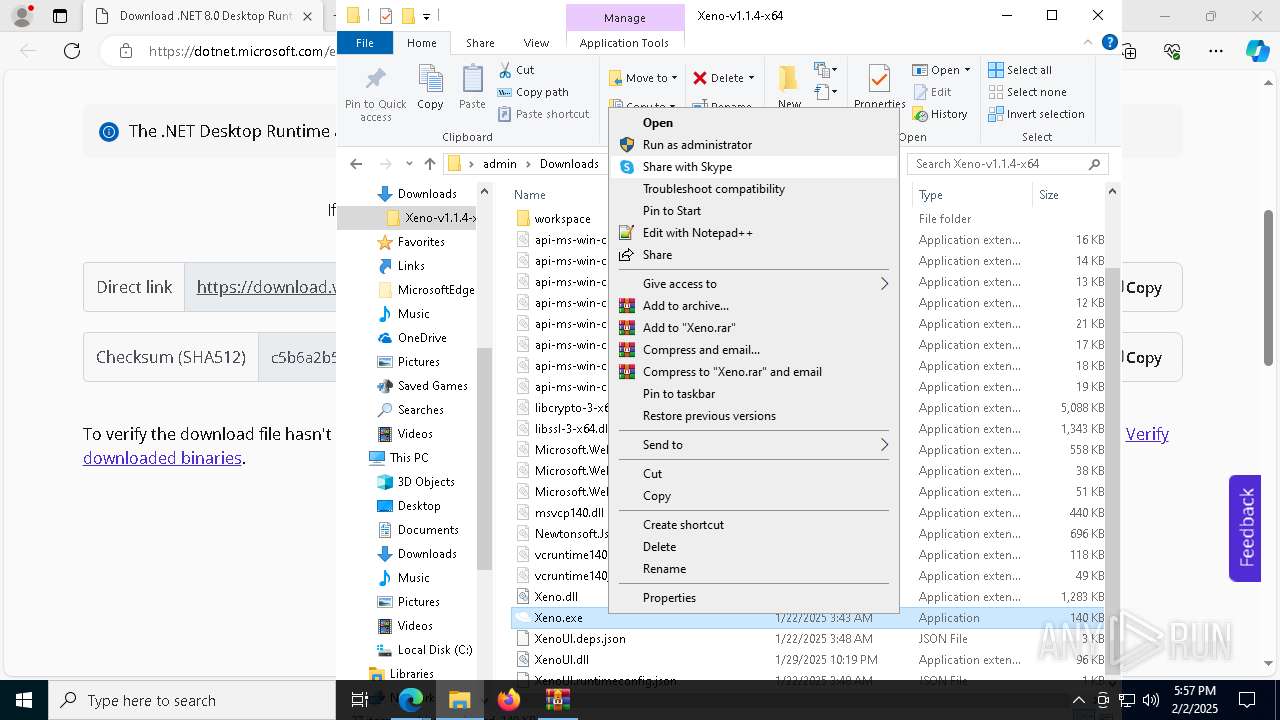
Task: Go up one folder with up arrow
Action: (430, 164)
